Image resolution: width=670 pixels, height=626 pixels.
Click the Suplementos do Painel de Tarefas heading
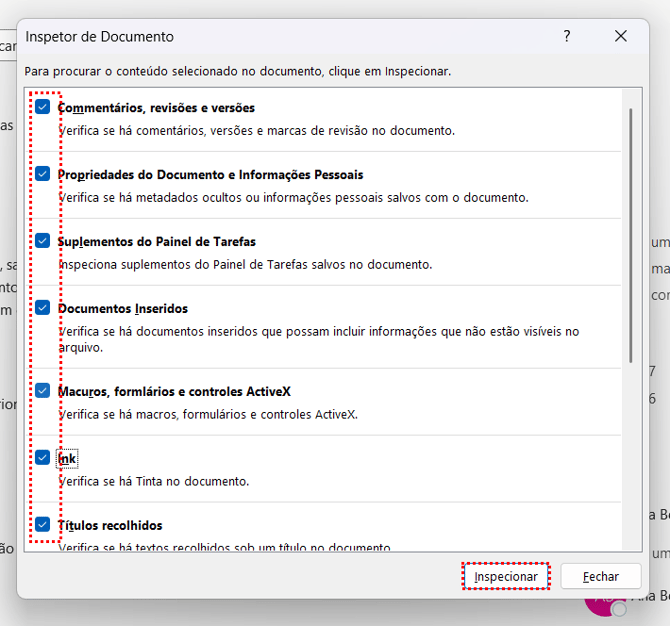tap(157, 241)
